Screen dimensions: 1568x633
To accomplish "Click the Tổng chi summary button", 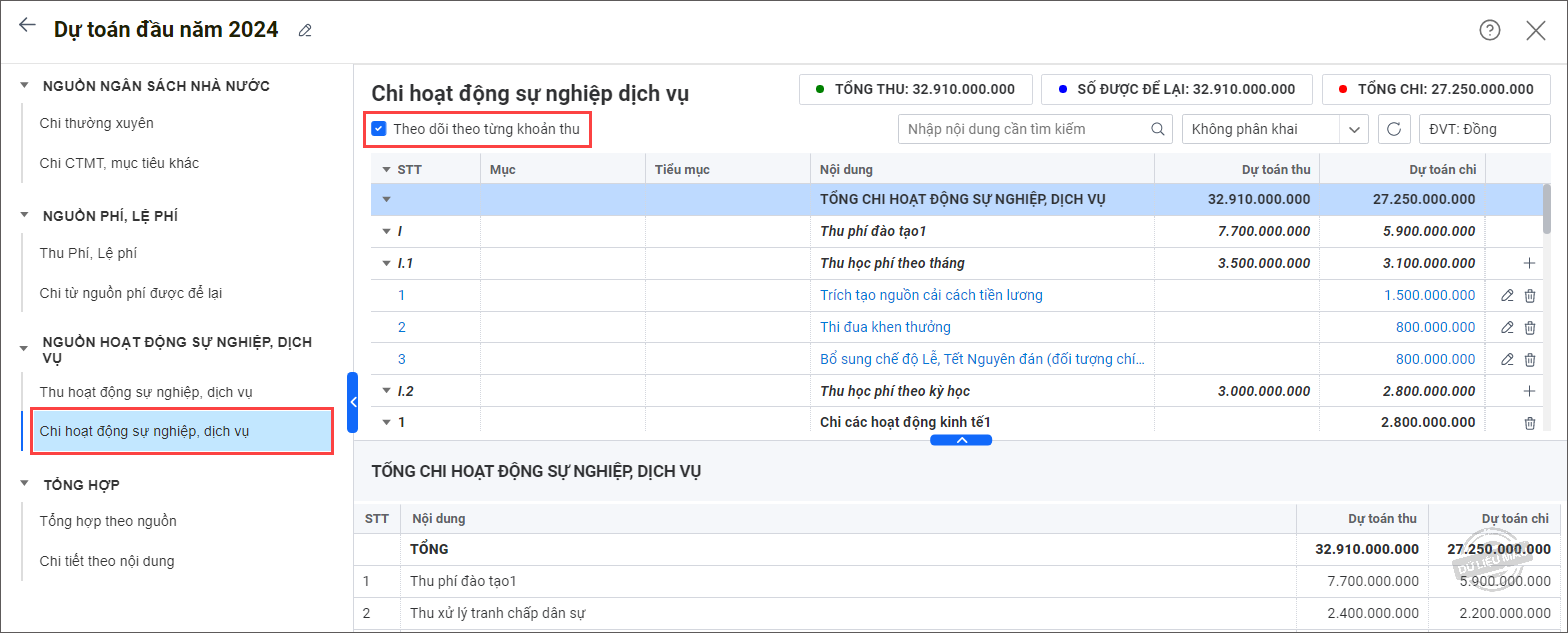I will point(1428,89).
